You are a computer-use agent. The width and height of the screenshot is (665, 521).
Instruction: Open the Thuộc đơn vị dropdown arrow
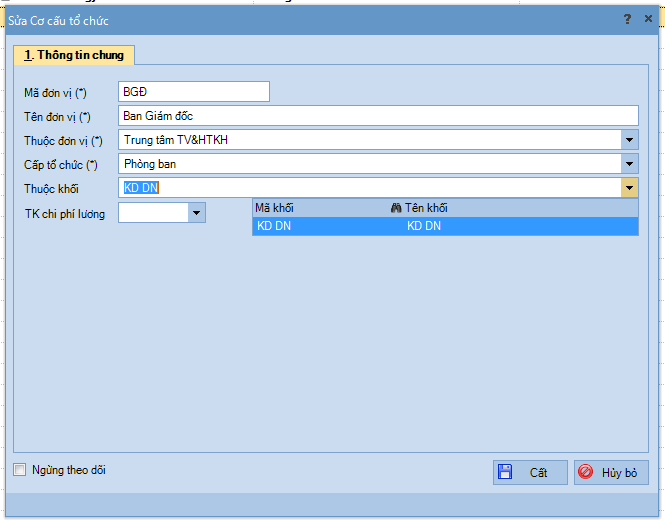(x=630, y=140)
